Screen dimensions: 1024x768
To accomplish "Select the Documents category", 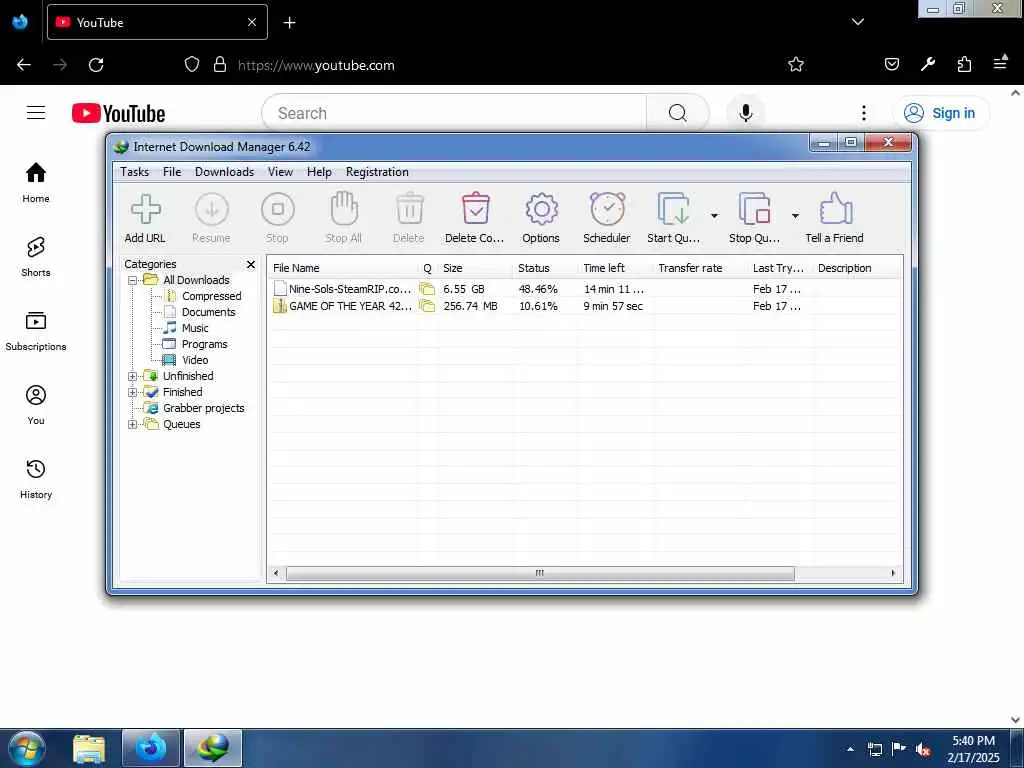I will tap(208, 312).
